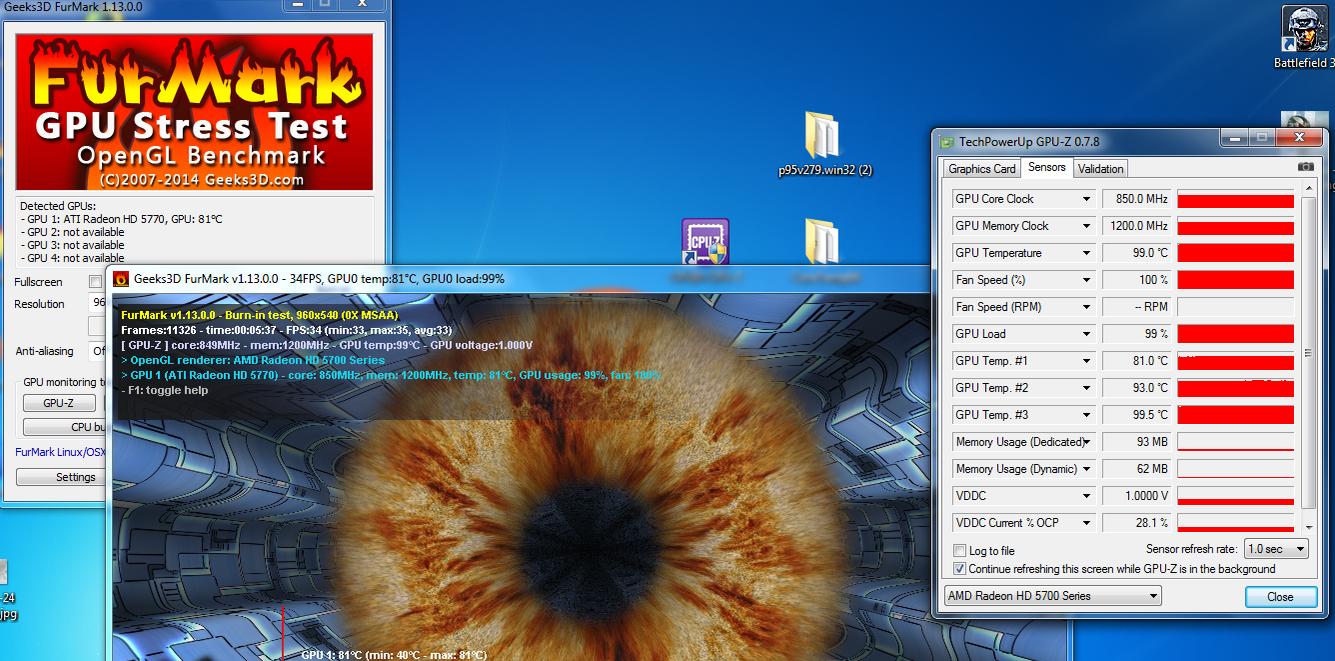
Task: Launch the CPU-Z desktop shortcut
Action: (x=705, y=243)
